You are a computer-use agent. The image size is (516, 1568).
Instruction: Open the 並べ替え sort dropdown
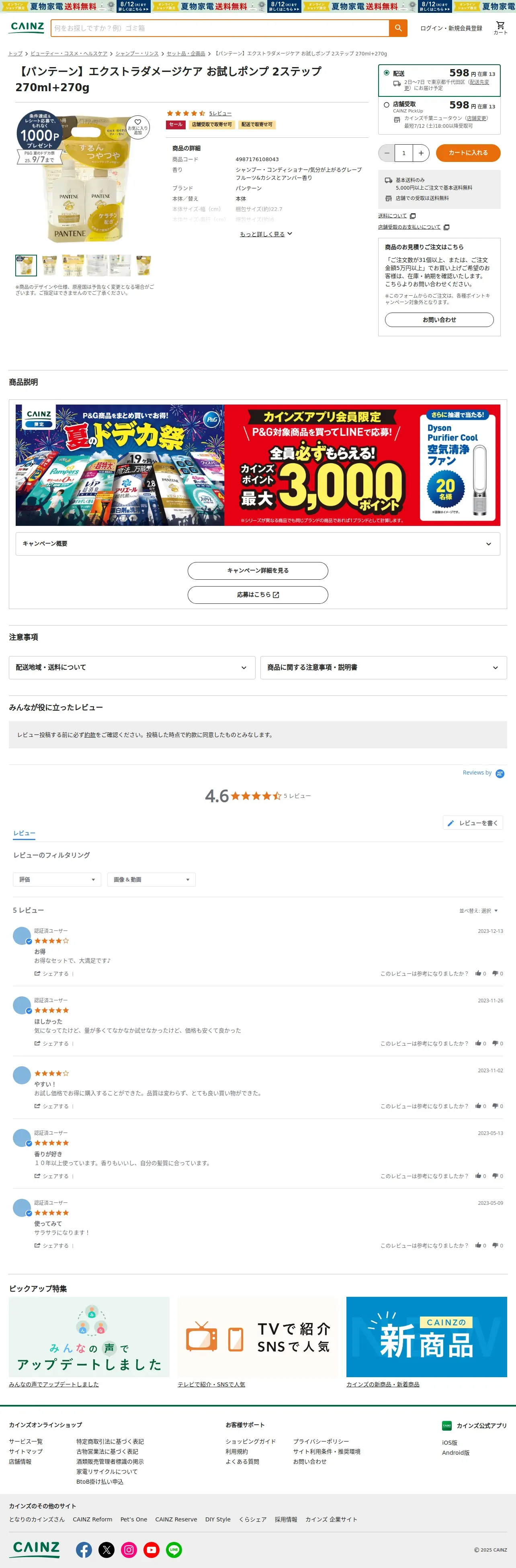[x=478, y=911]
